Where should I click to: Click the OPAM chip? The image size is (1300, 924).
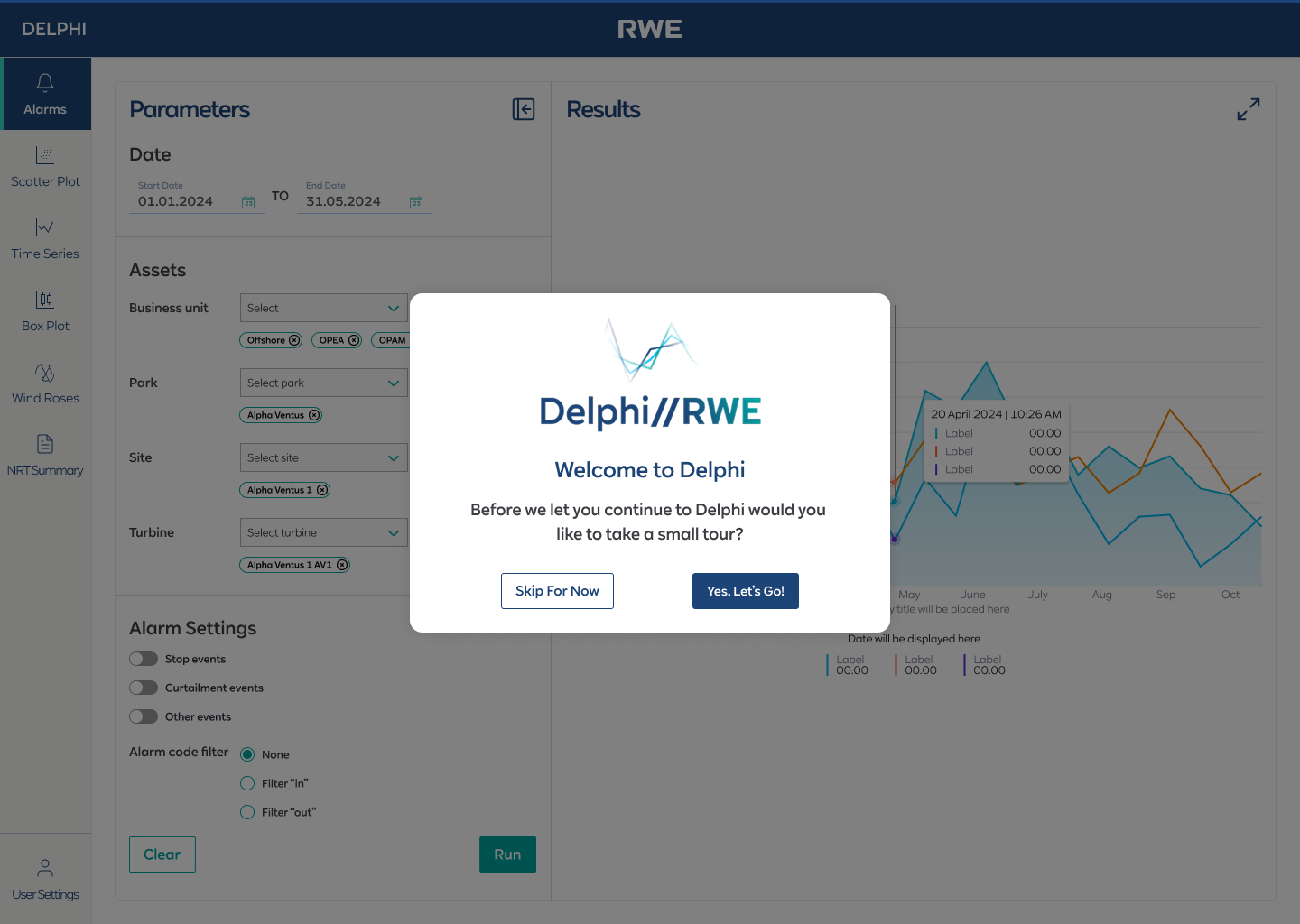[x=391, y=340]
